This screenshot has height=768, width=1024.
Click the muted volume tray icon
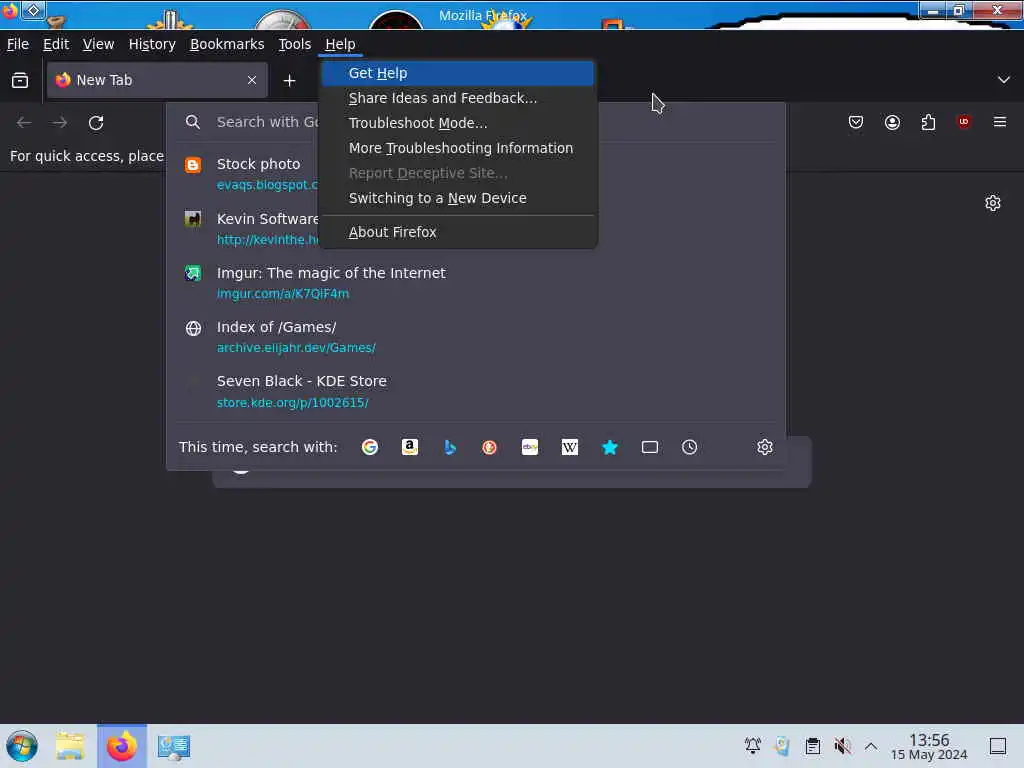tap(842, 745)
